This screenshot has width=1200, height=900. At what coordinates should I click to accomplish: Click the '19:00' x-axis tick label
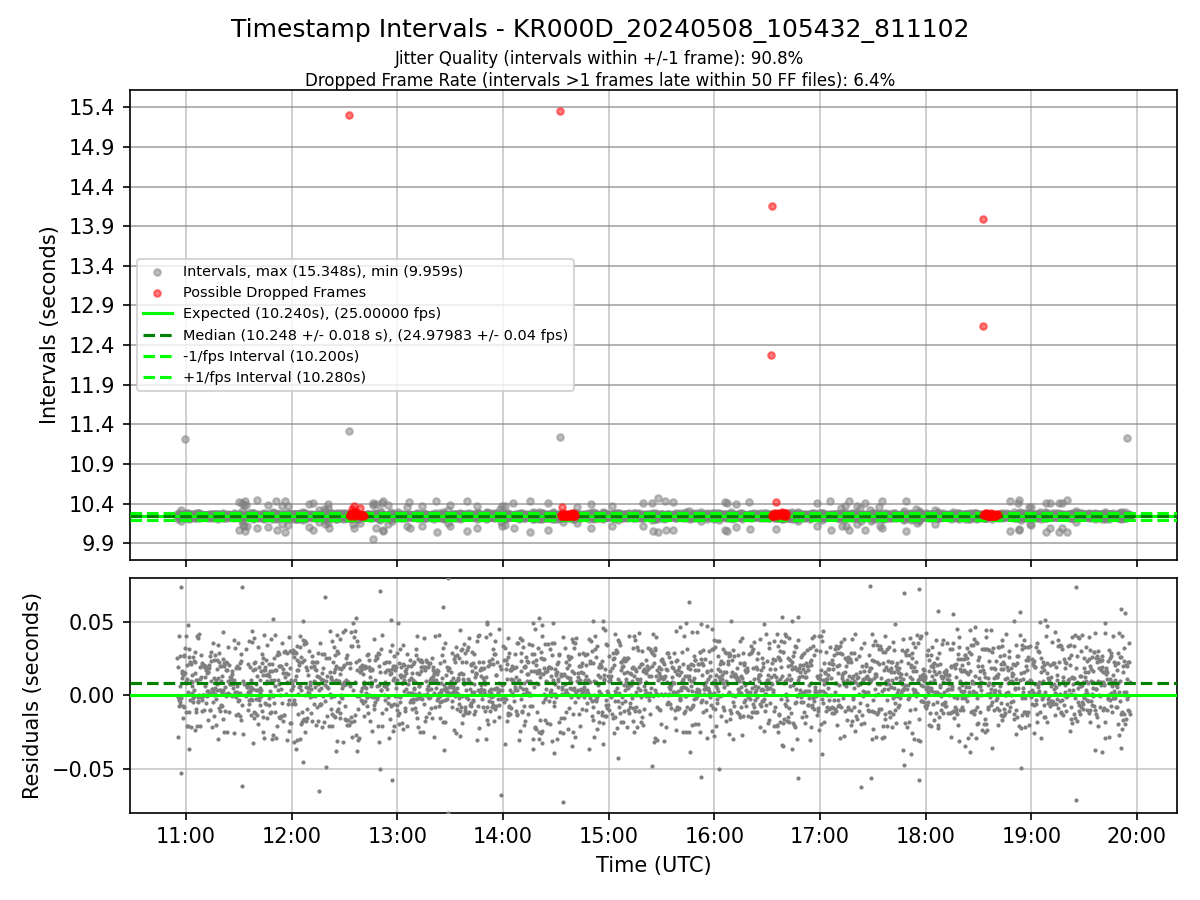(1031, 835)
